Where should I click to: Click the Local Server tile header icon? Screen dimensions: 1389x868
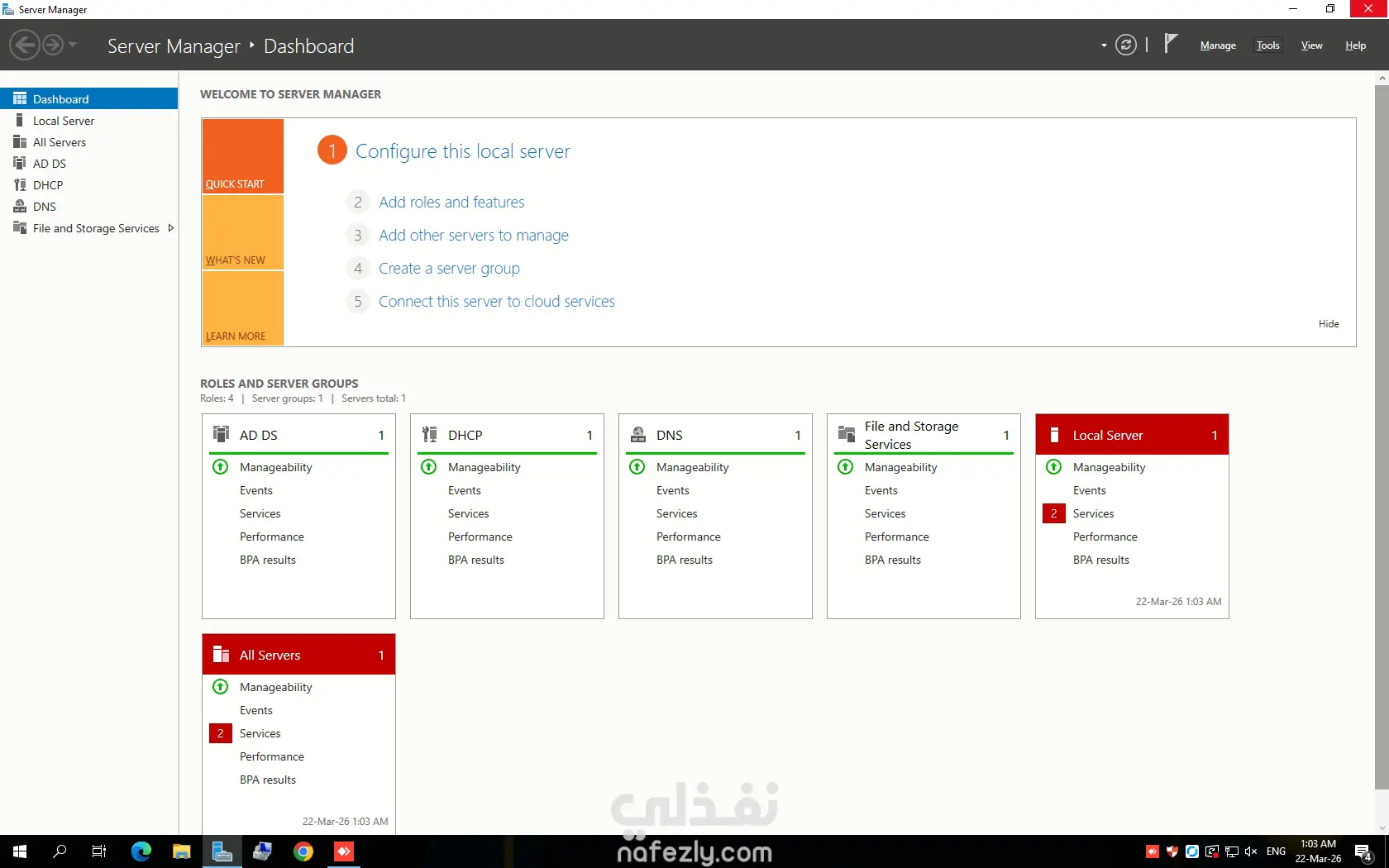[x=1054, y=435]
